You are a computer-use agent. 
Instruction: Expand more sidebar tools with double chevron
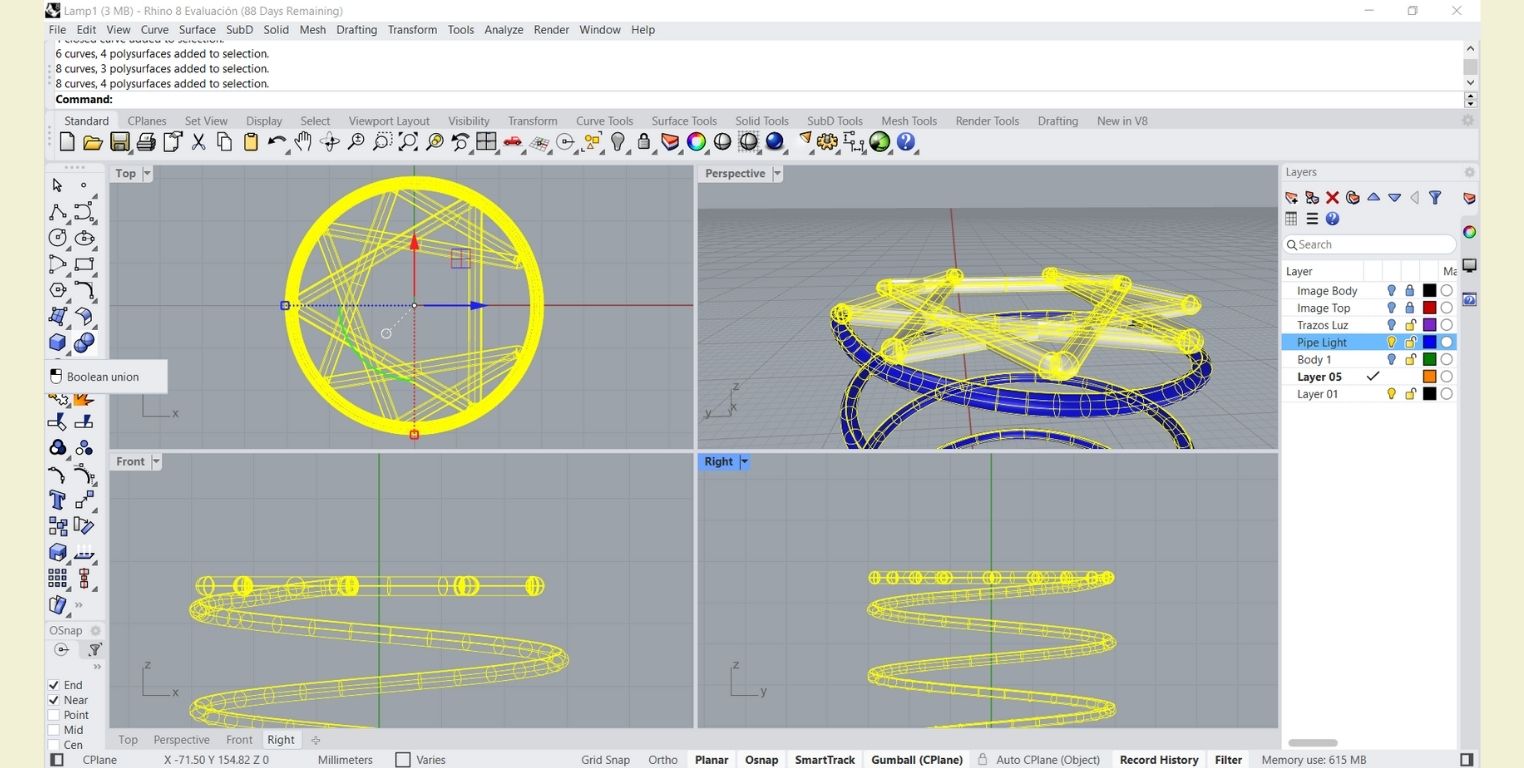79,605
